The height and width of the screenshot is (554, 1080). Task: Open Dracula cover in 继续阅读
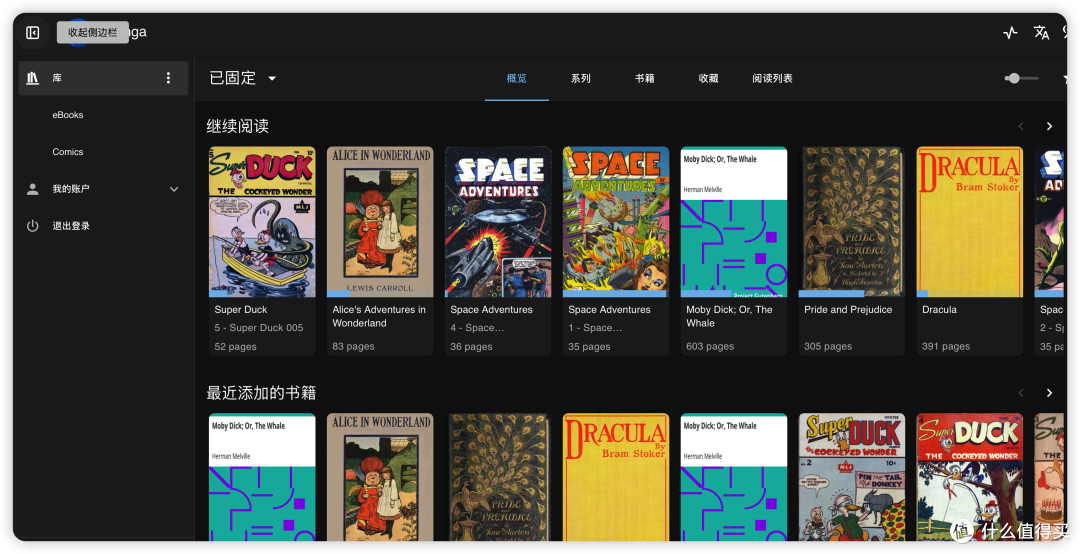click(x=970, y=222)
